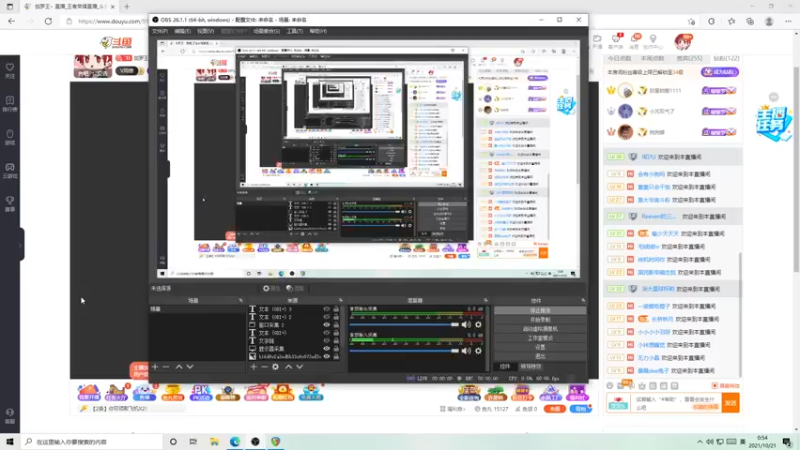800x450 pixels.
Task: Open the PK活动 activity icon below the stream
Action: coord(200,392)
